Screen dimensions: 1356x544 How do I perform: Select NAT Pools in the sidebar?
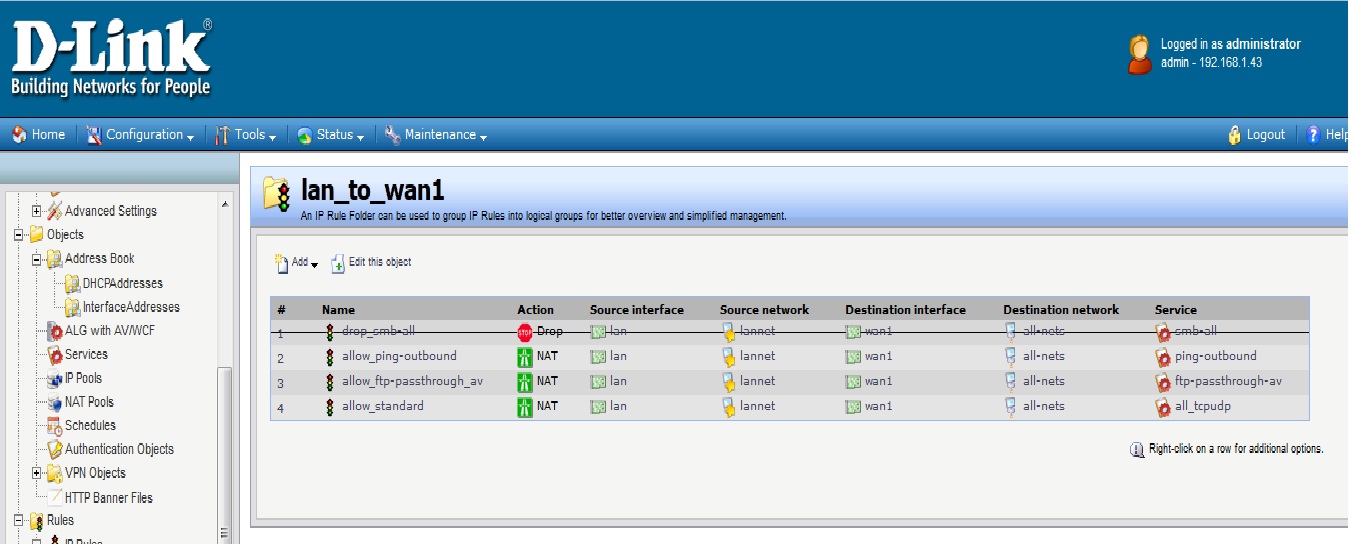pos(89,402)
